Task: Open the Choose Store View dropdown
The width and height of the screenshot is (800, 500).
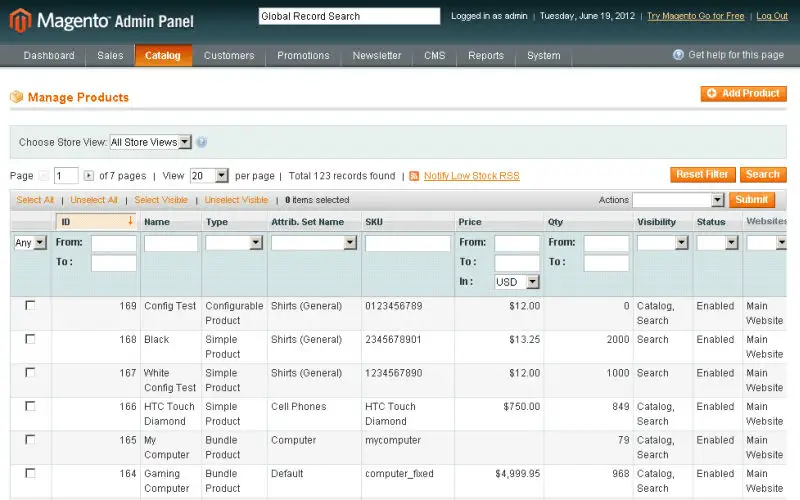Action: coord(149,142)
